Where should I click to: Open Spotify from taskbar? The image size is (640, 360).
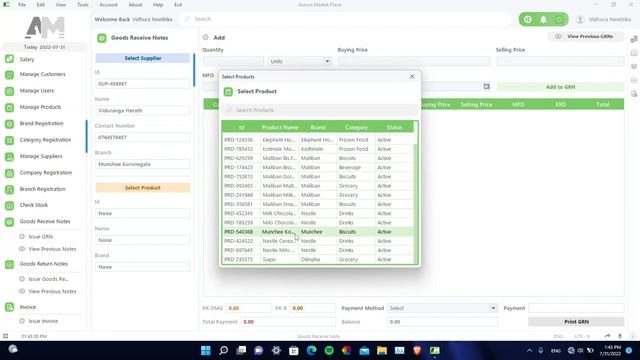[329, 350]
